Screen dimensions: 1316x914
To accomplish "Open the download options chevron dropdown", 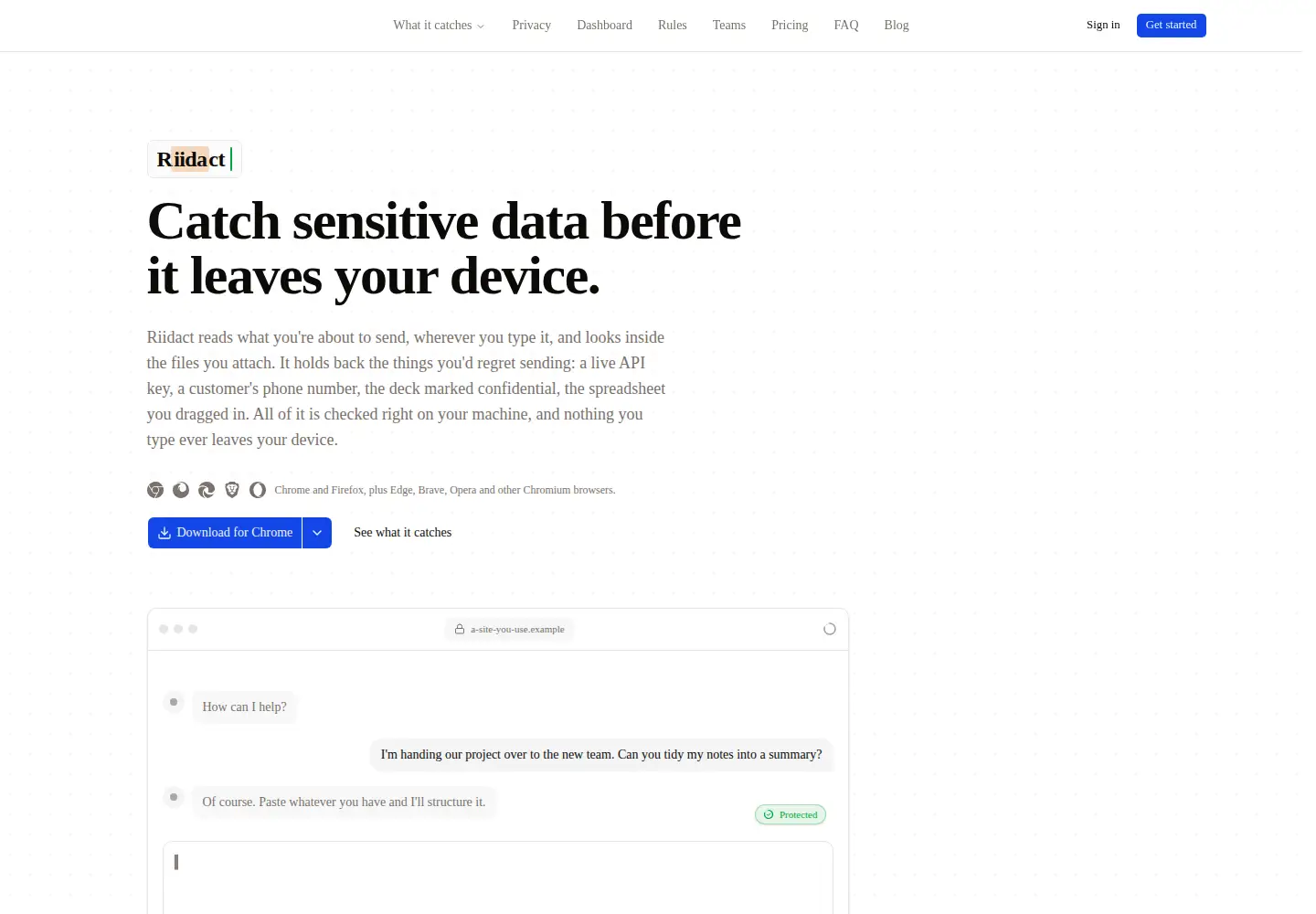I will 317,533.
